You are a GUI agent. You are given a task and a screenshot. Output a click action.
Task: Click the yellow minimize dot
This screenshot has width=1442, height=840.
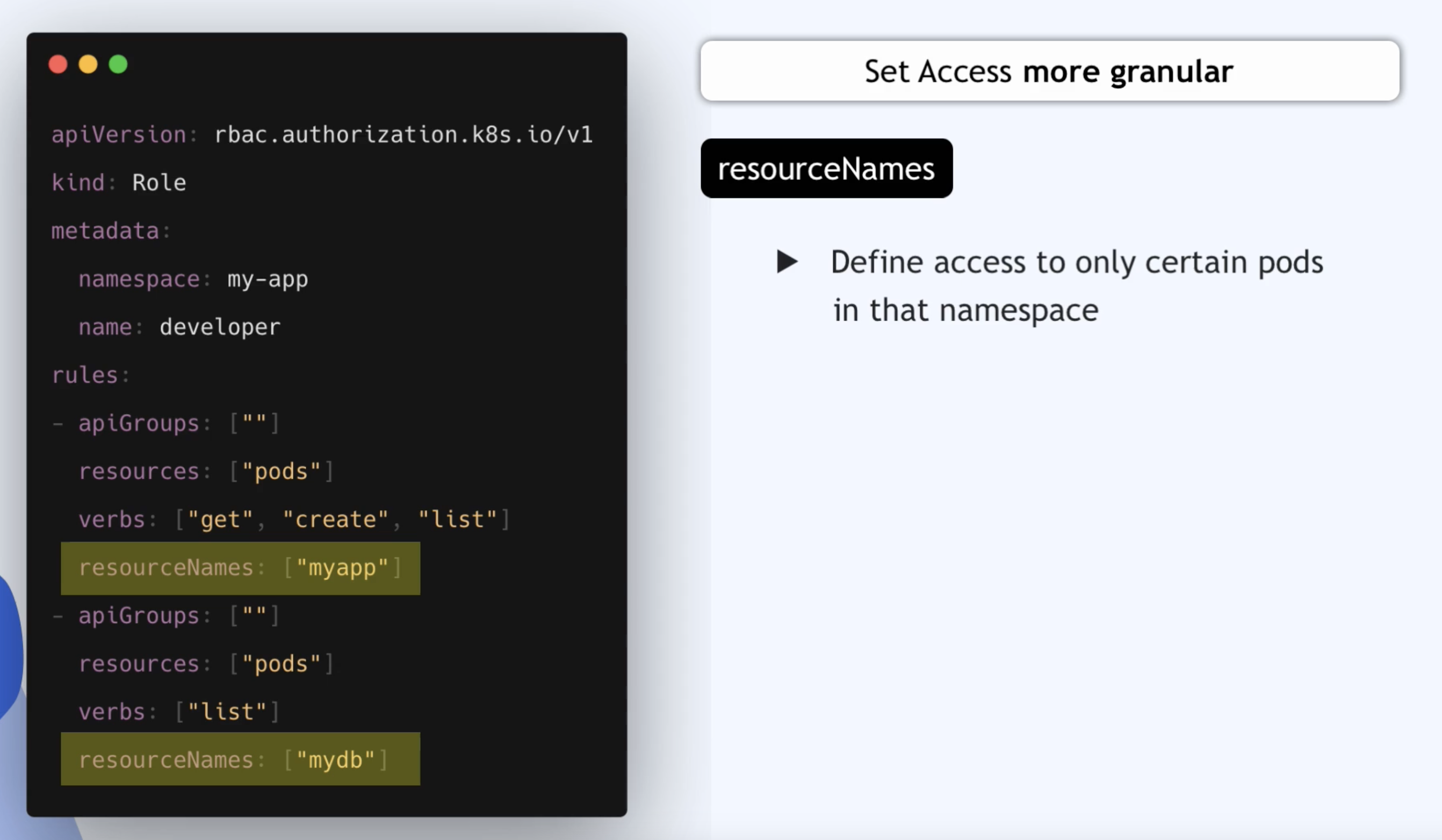click(88, 64)
